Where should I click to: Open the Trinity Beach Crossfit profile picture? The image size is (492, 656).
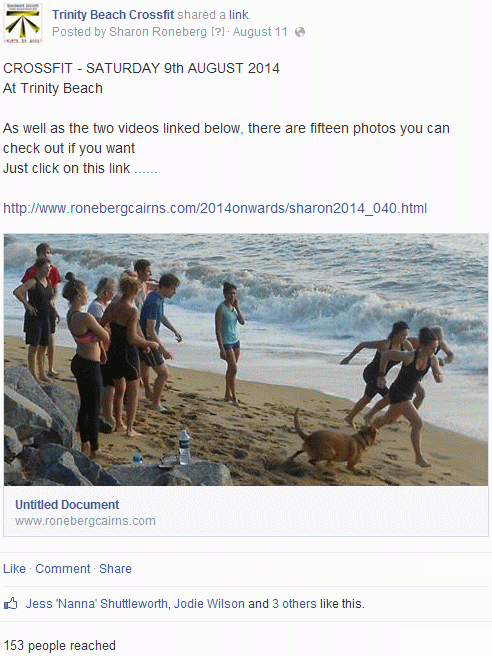click(23, 23)
